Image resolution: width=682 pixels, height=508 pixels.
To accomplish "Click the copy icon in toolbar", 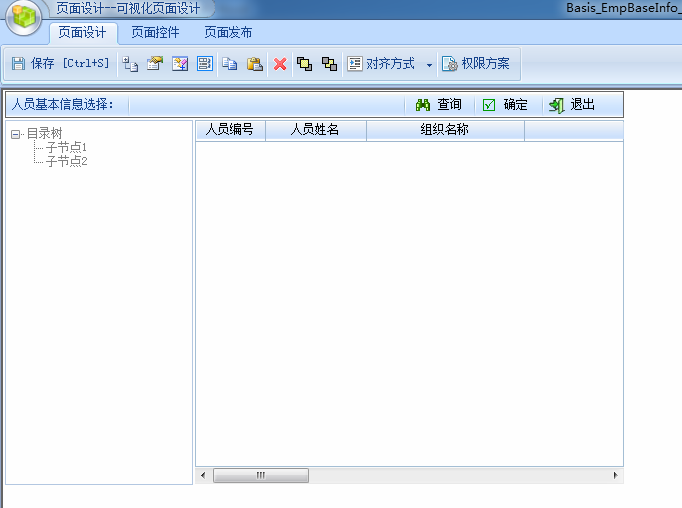I will click(230, 64).
